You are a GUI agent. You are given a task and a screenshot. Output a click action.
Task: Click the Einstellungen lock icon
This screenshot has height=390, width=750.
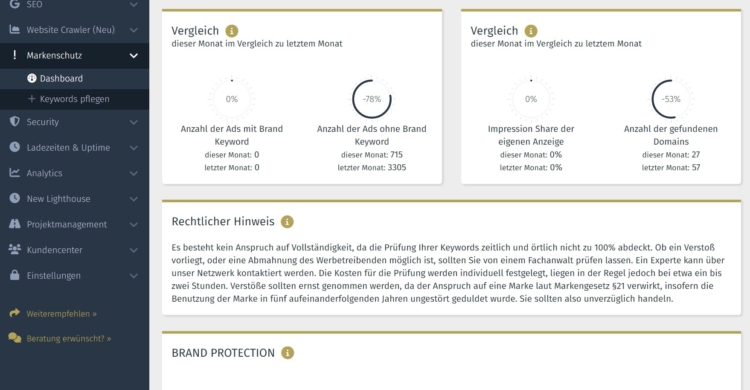[x=15, y=275]
